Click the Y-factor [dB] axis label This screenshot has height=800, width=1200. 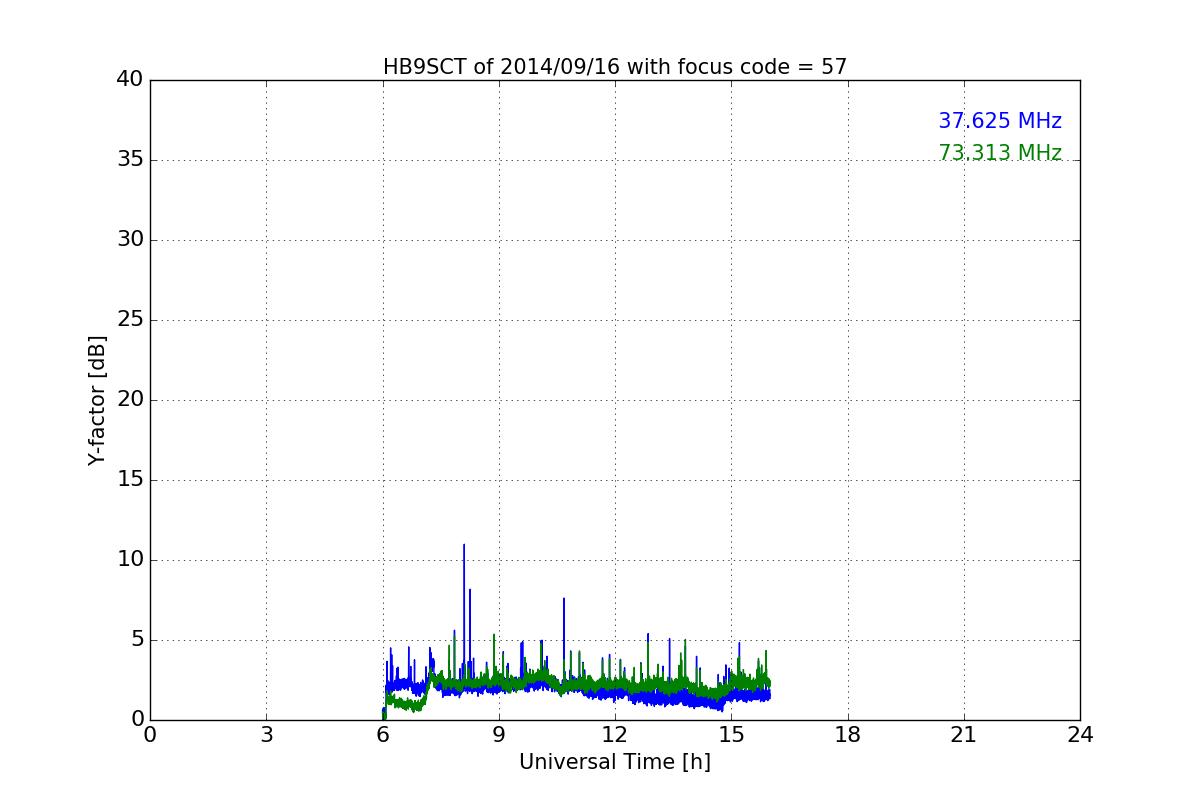click(x=97, y=400)
